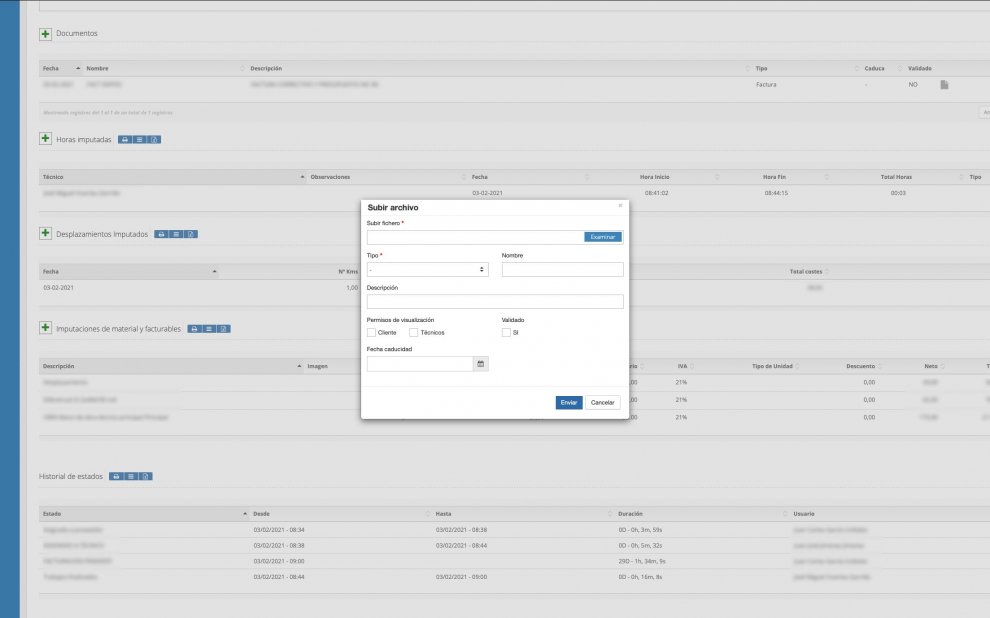Cancel the Subir archivo dialog
The height and width of the screenshot is (618, 990).
tap(602, 402)
